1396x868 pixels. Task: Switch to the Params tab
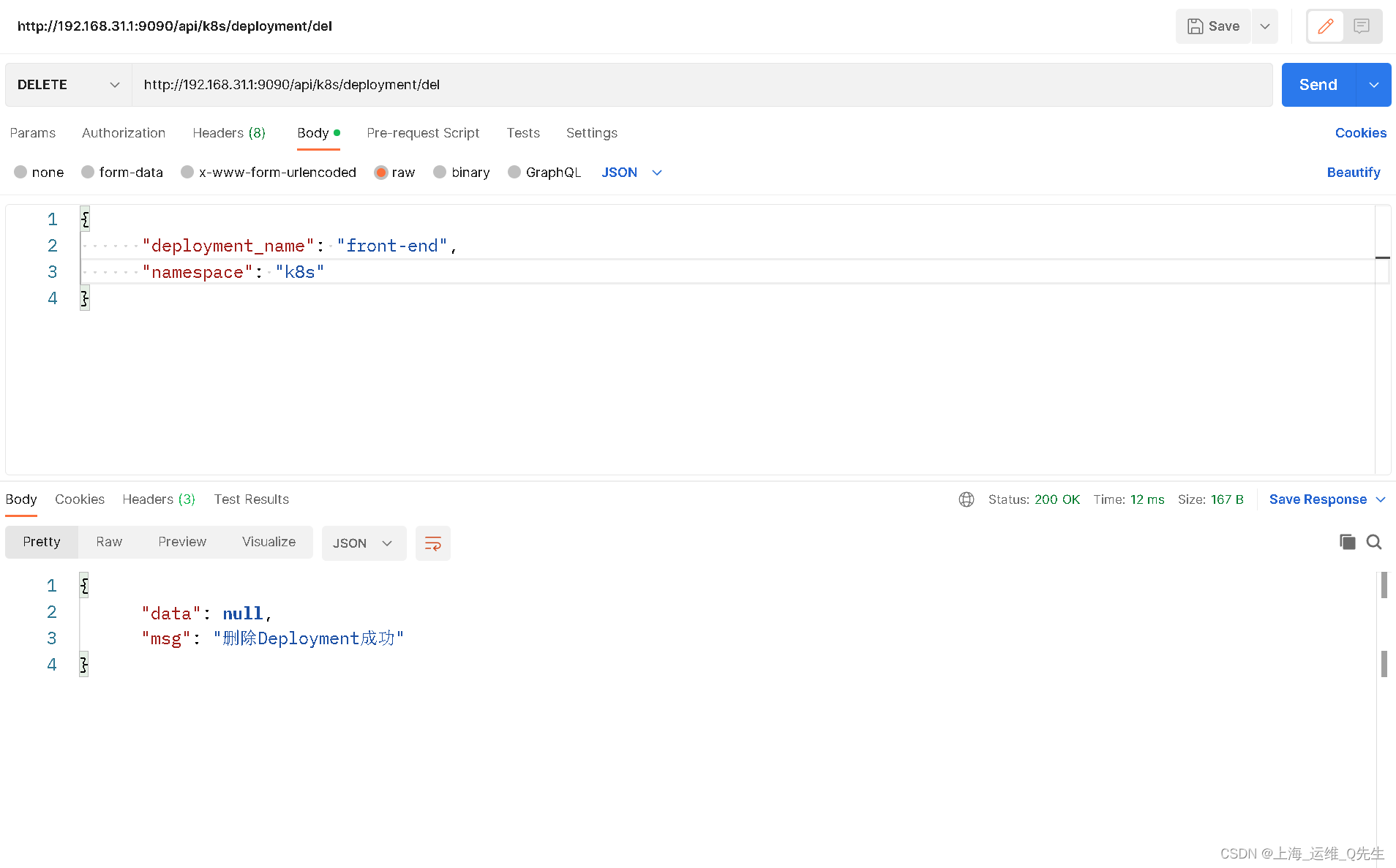pyautogui.click(x=33, y=133)
